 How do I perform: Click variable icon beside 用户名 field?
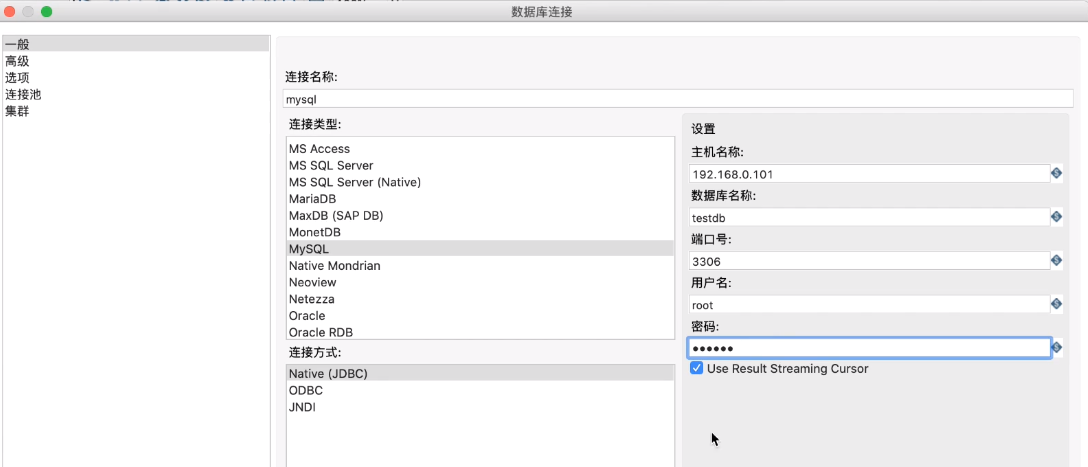point(1057,304)
